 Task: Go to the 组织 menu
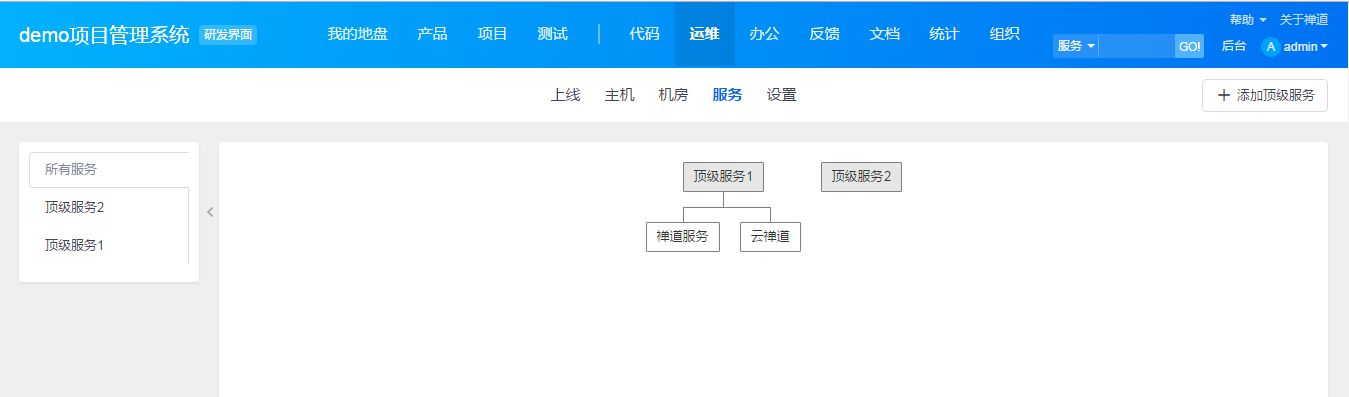tap(1004, 33)
